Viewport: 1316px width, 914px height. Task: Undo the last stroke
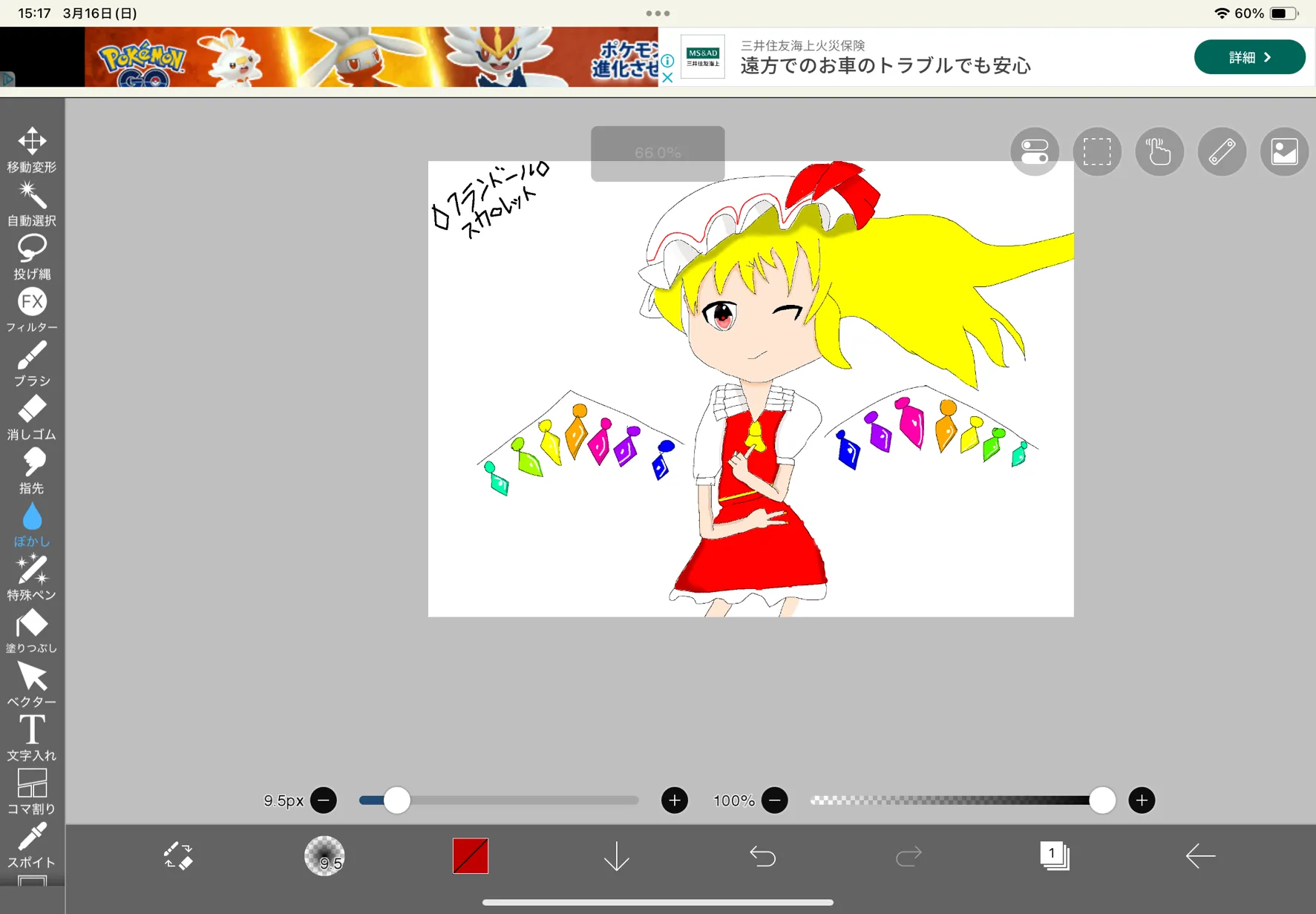[762, 856]
